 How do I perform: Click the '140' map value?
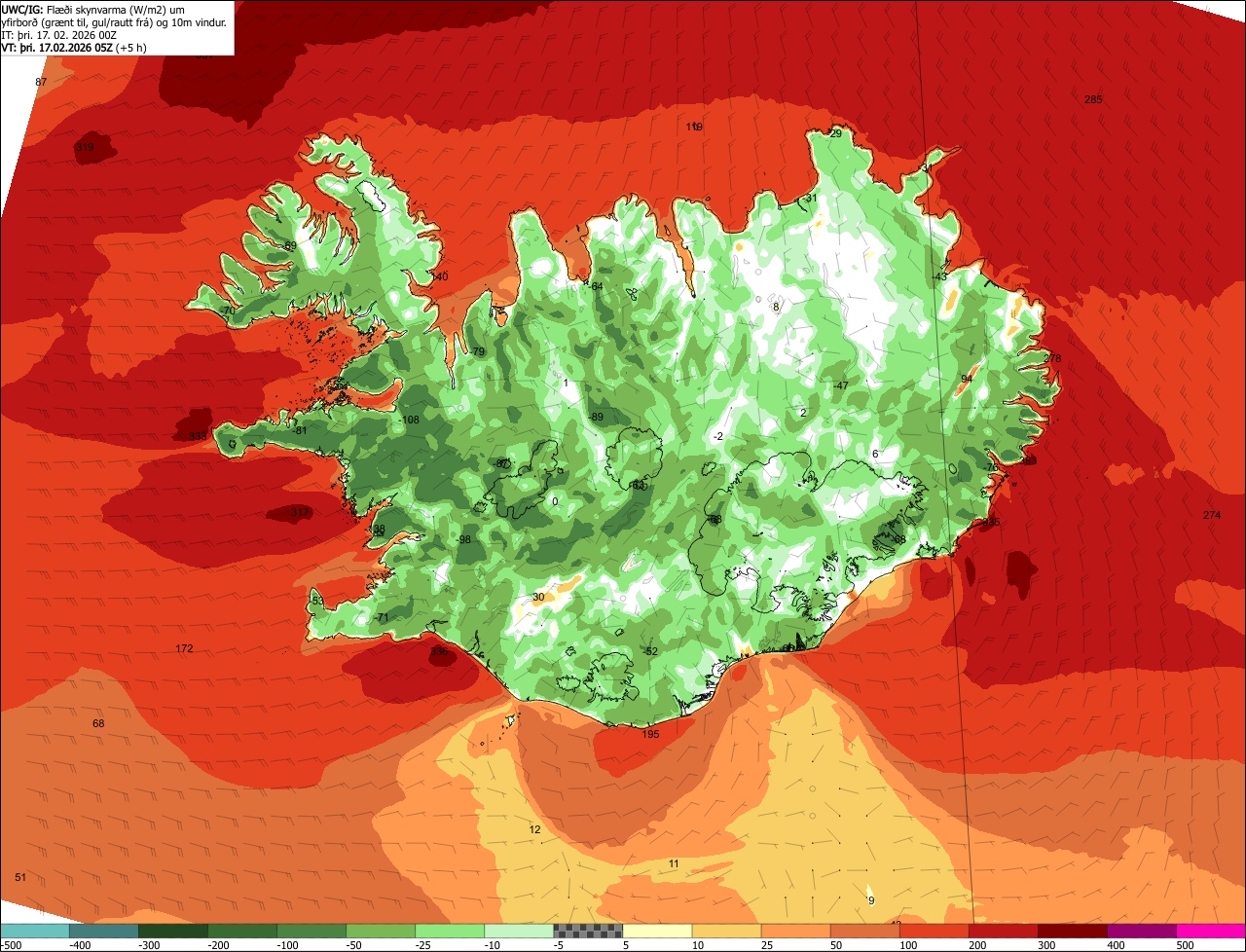coord(439,276)
